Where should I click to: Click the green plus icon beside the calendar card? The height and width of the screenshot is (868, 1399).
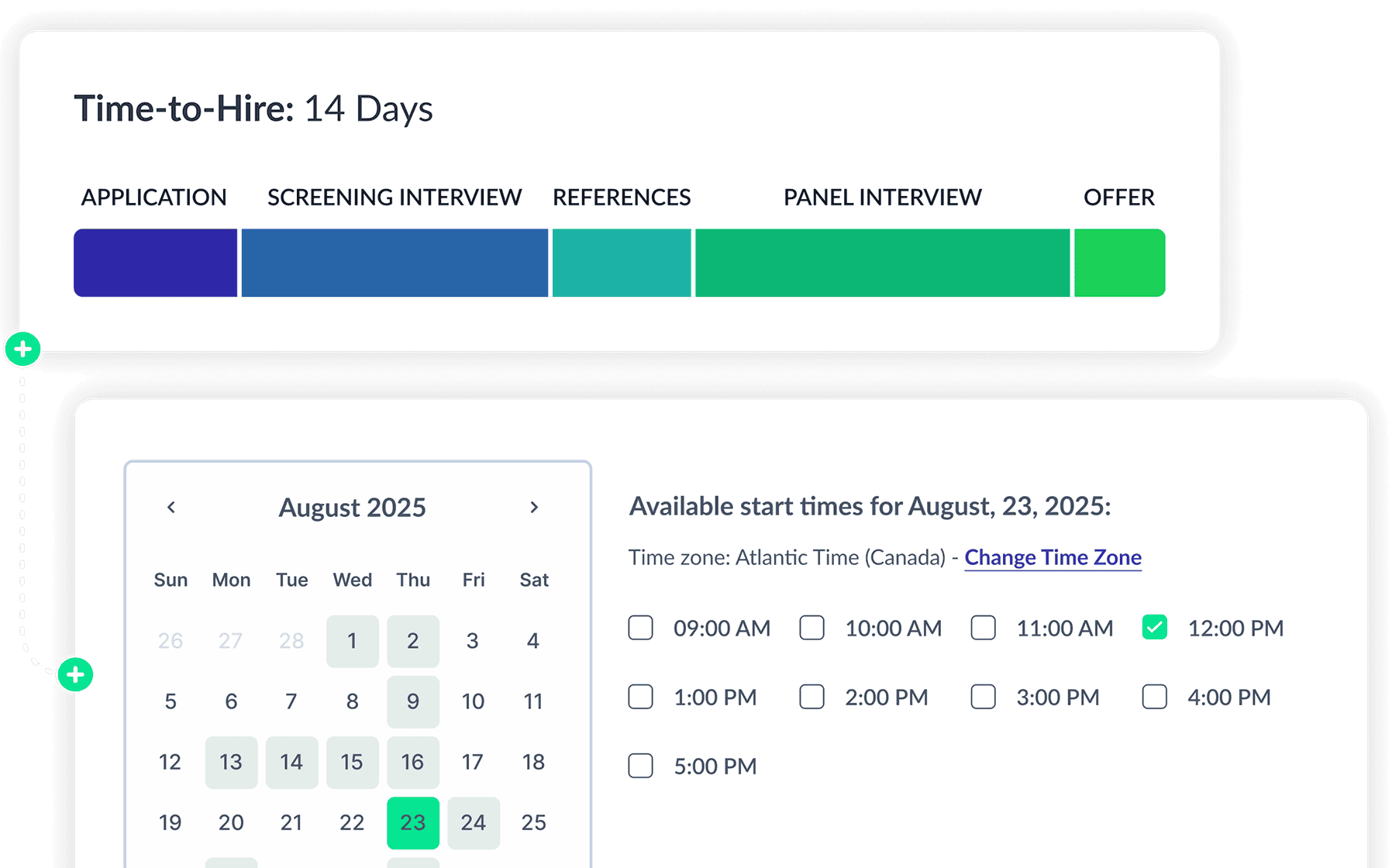[75, 675]
